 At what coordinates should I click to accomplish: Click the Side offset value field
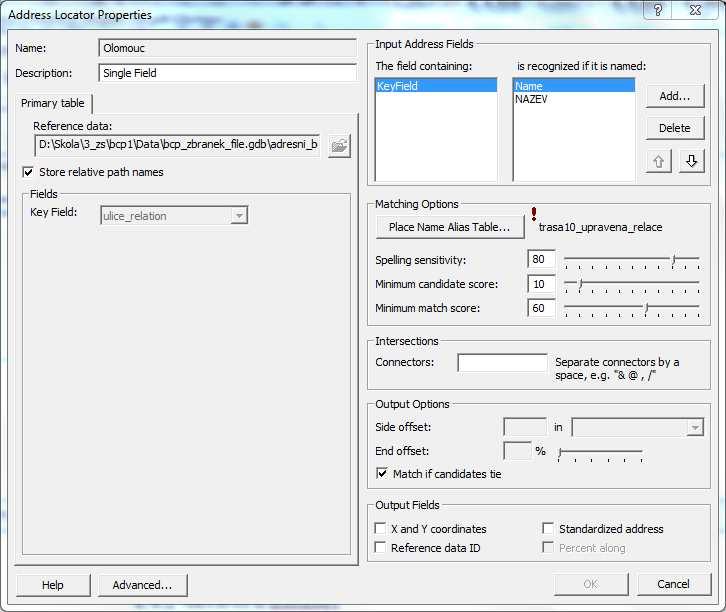(525, 427)
